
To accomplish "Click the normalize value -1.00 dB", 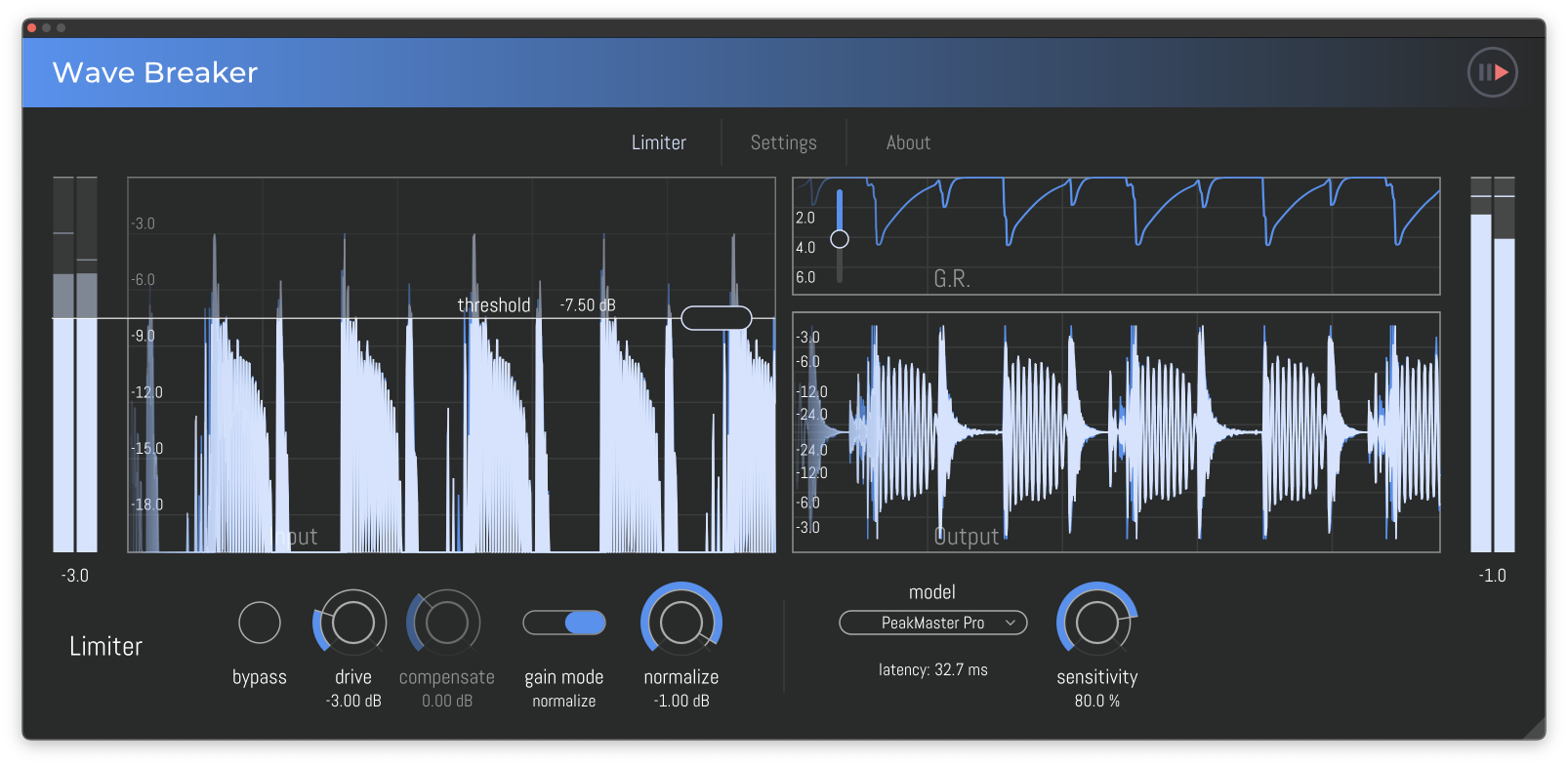I will pos(681,701).
